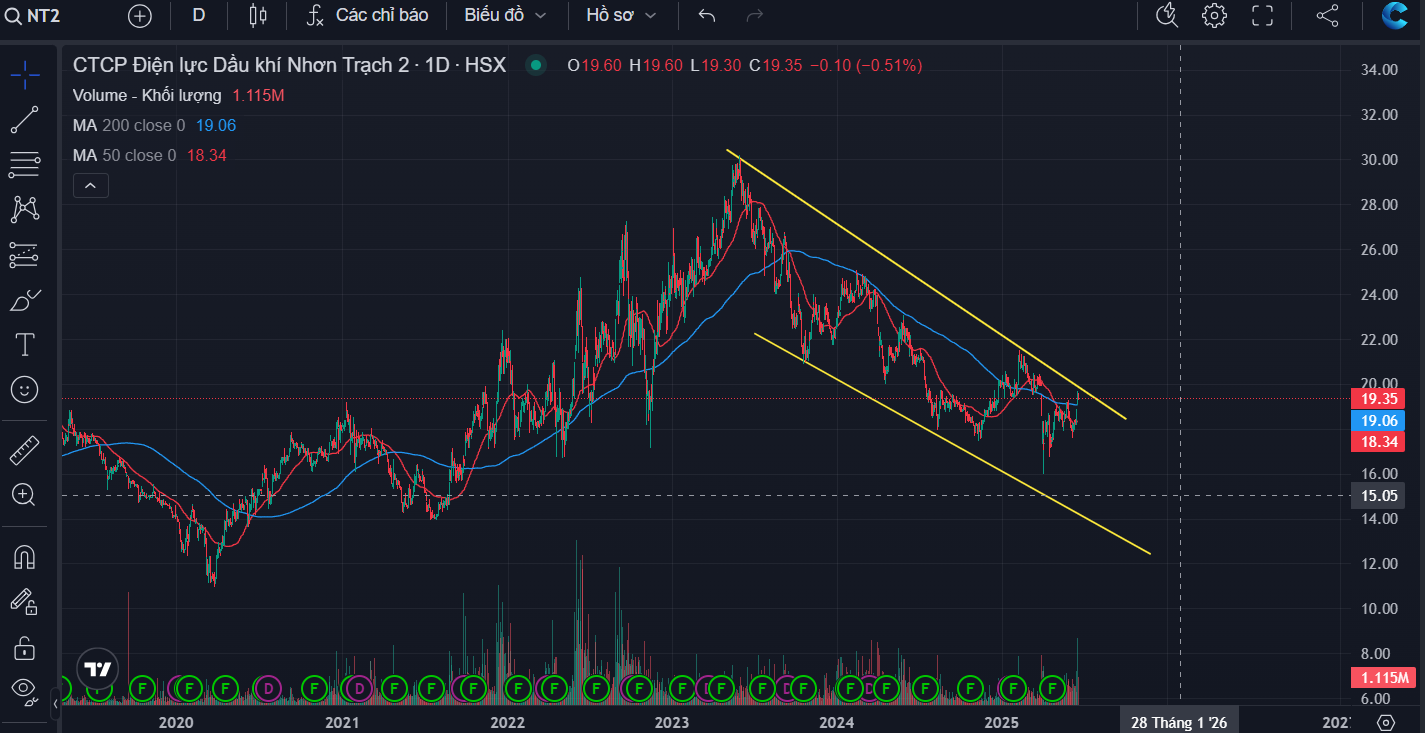
Task: Open the forecasting and measurement tools
Action: point(25,255)
